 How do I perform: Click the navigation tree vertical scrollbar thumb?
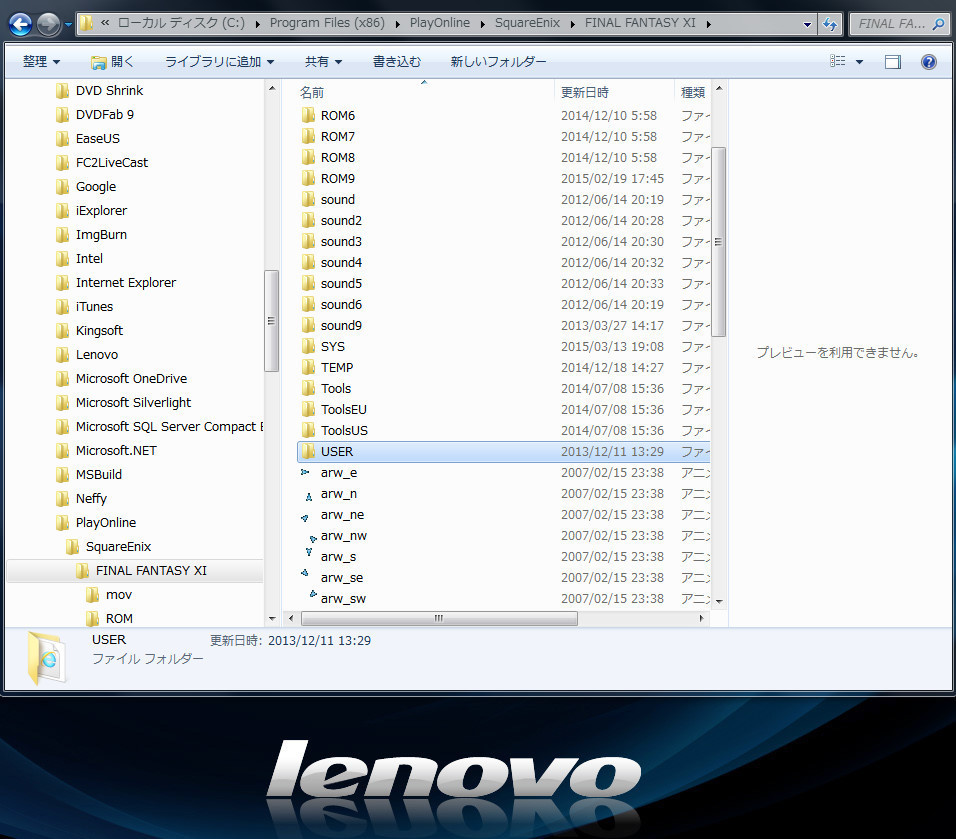tap(271, 321)
